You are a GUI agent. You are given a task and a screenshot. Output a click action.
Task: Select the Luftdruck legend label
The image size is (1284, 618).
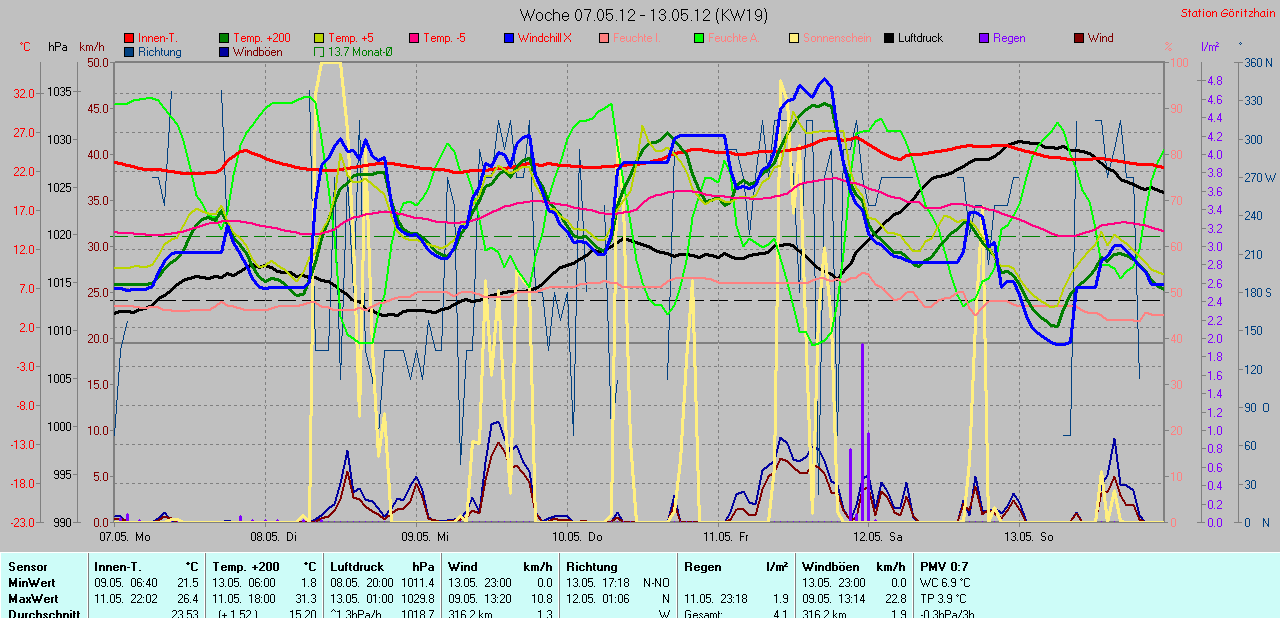(920, 38)
